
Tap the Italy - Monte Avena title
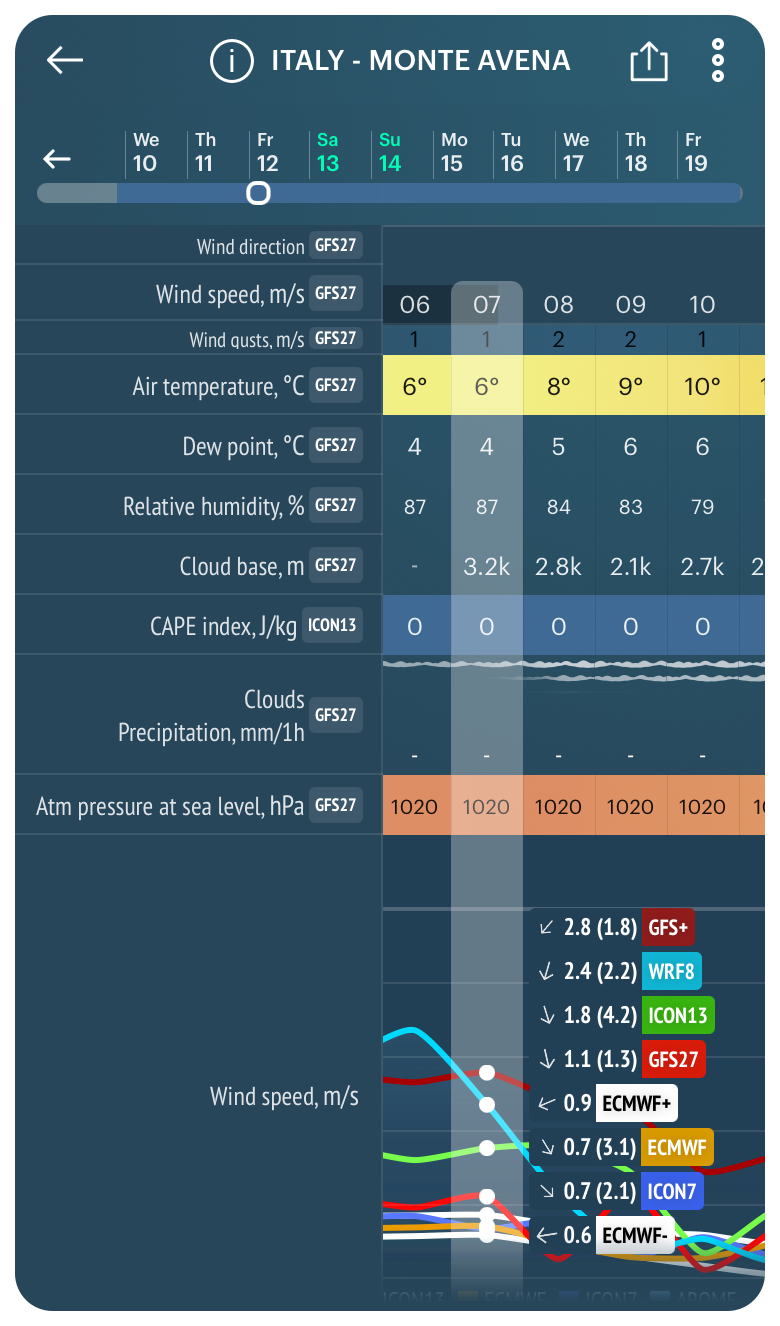[420, 61]
